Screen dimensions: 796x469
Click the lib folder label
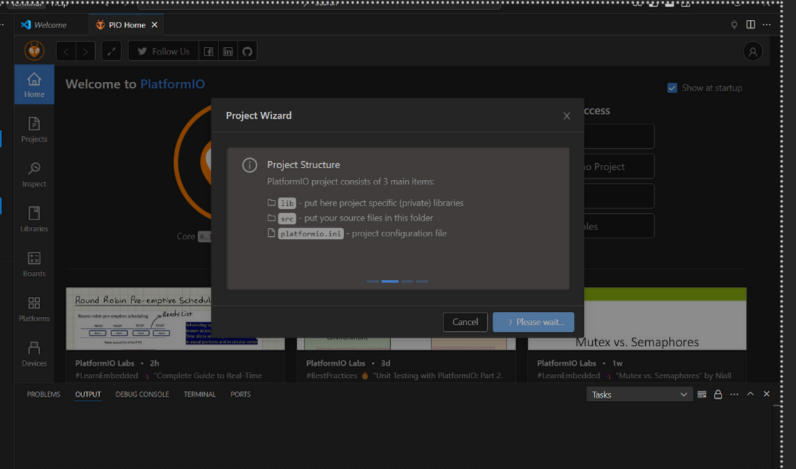[287, 203]
